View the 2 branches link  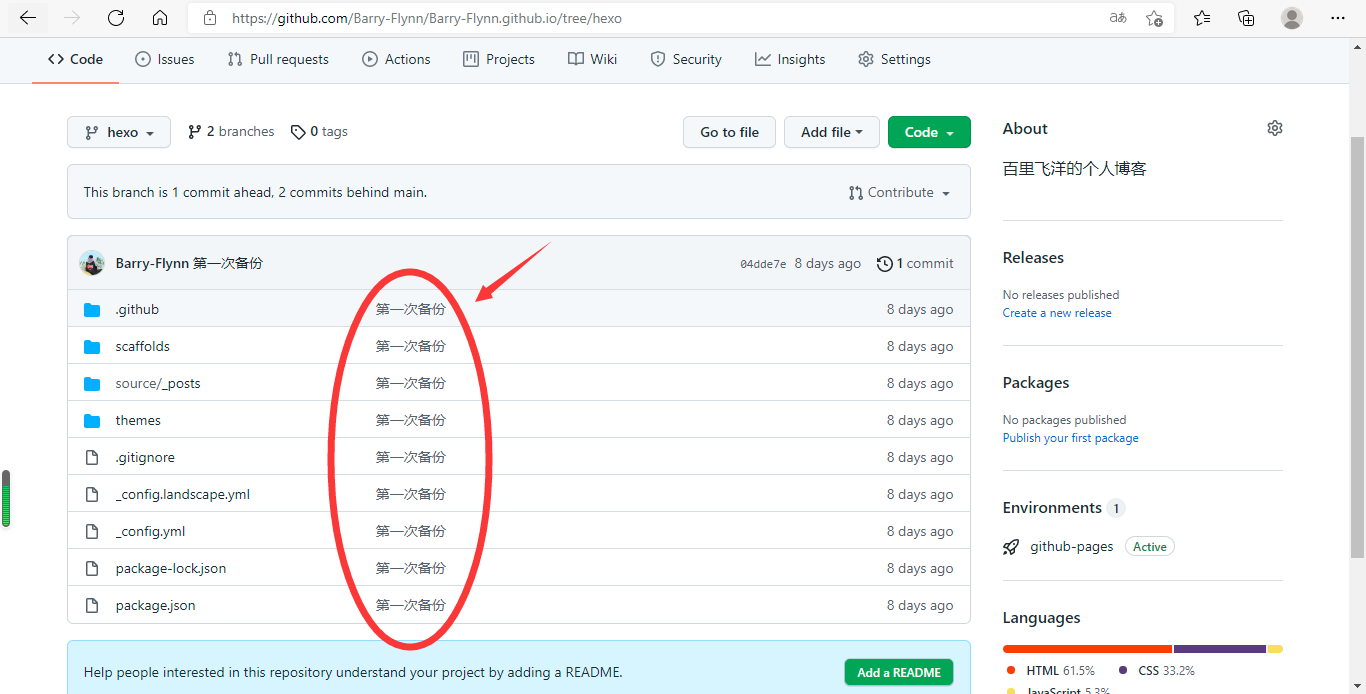pyautogui.click(x=231, y=132)
